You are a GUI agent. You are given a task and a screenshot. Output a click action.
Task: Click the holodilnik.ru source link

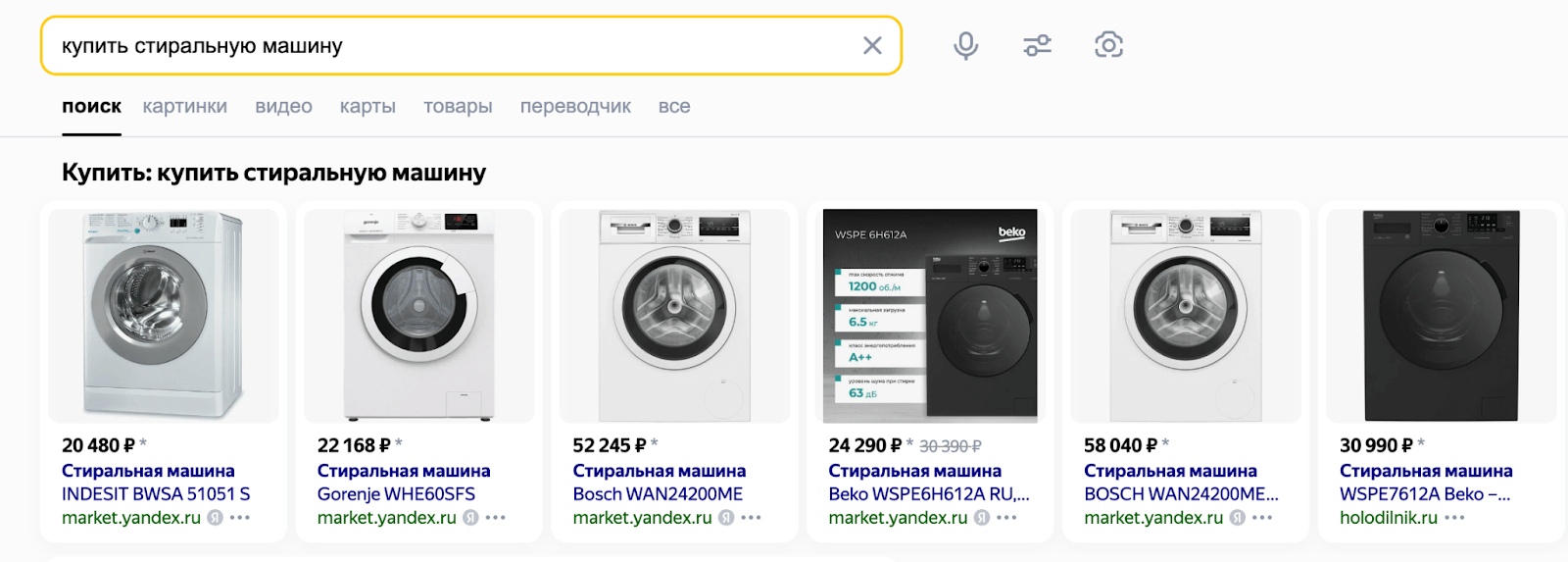1388,518
